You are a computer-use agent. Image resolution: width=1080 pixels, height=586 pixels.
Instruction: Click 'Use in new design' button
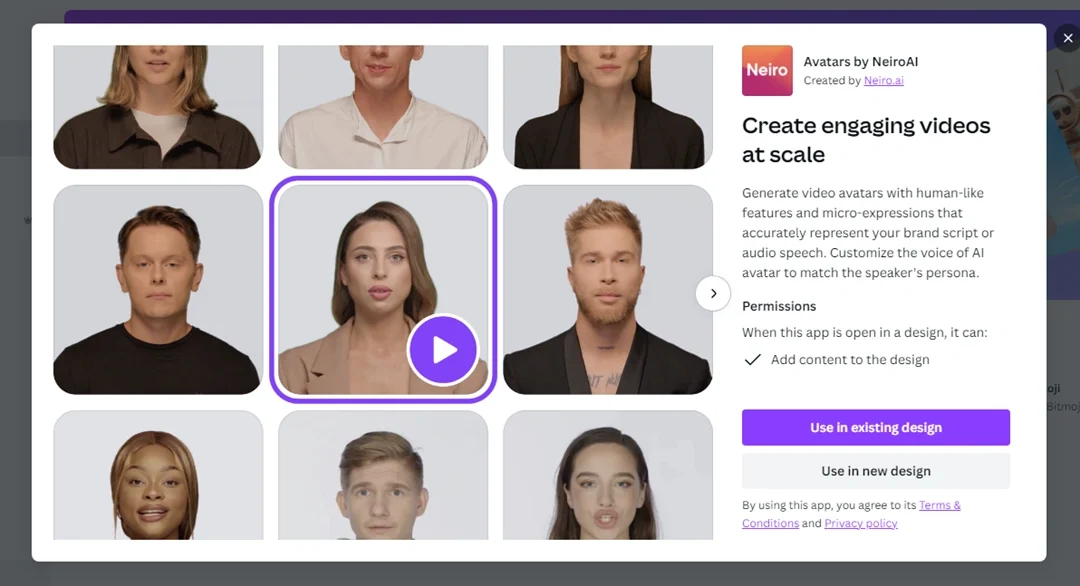(875, 471)
